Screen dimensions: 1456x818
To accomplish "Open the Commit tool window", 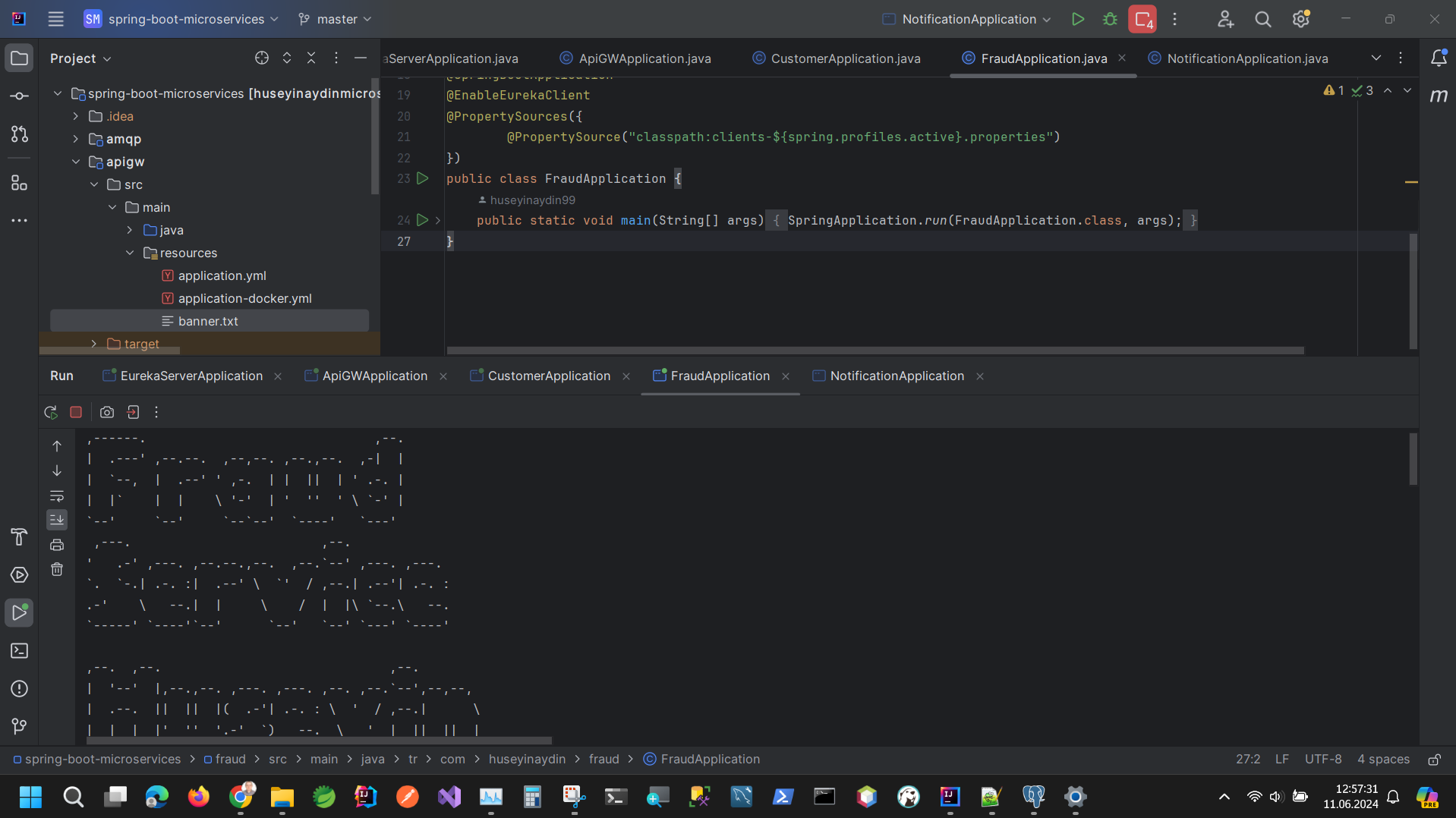I will click(x=20, y=96).
